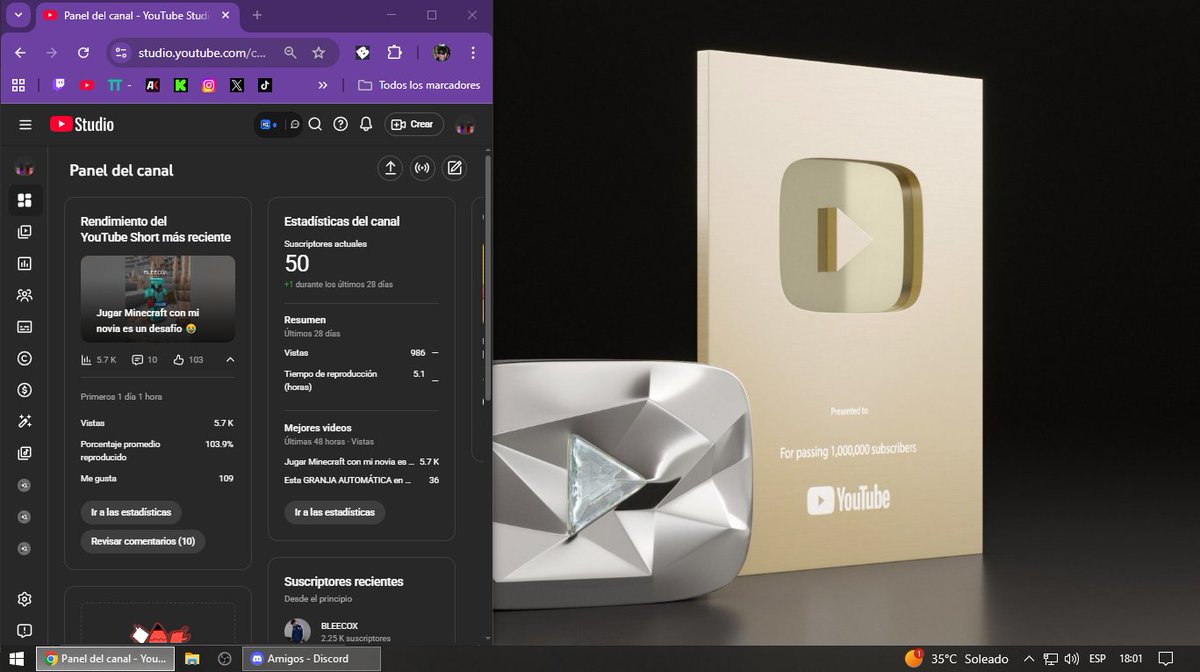The image size is (1200, 672).
Task: Open the YouTube bookmark in bookmarks bar
Action: pyautogui.click(x=87, y=85)
